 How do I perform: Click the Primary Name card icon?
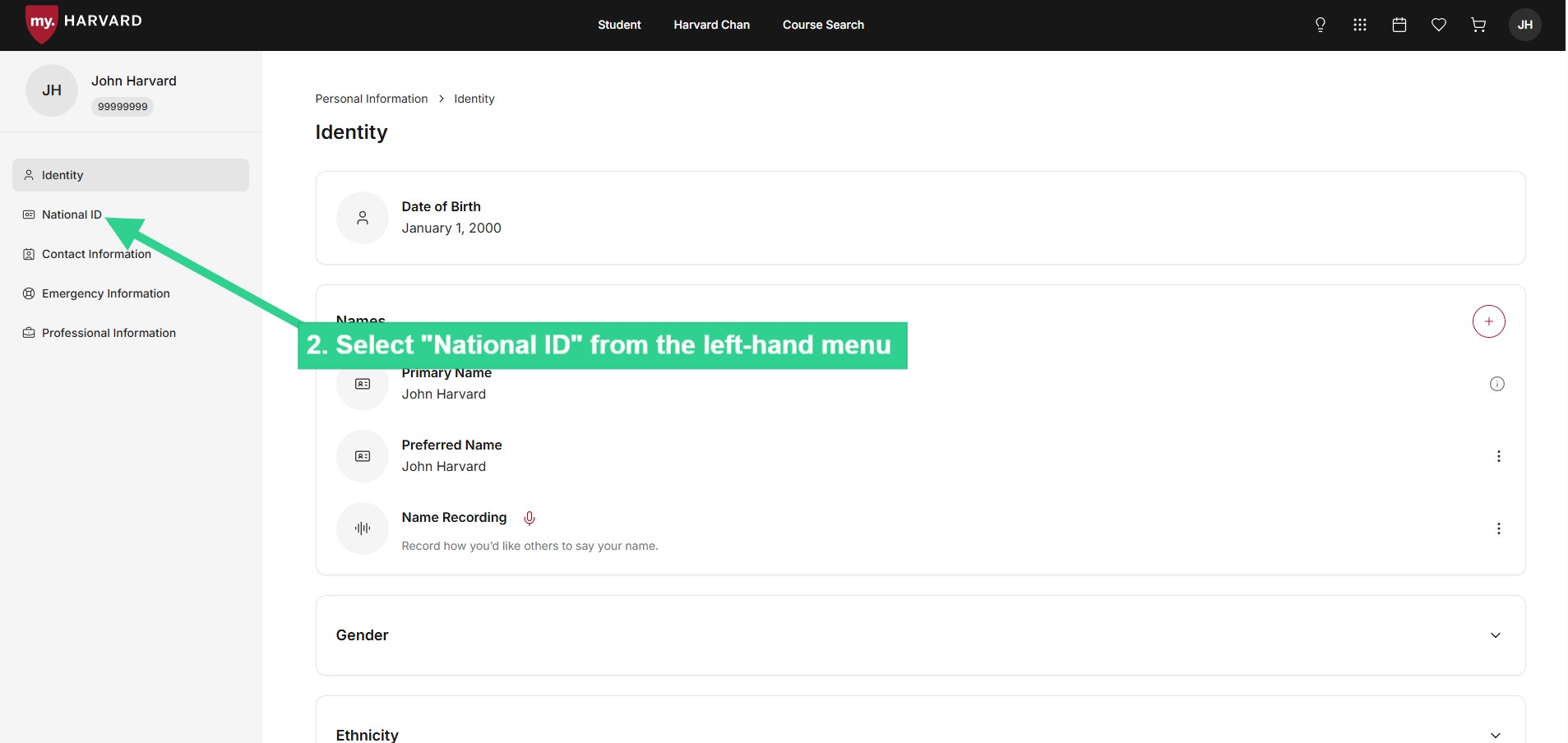pyautogui.click(x=363, y=384)
